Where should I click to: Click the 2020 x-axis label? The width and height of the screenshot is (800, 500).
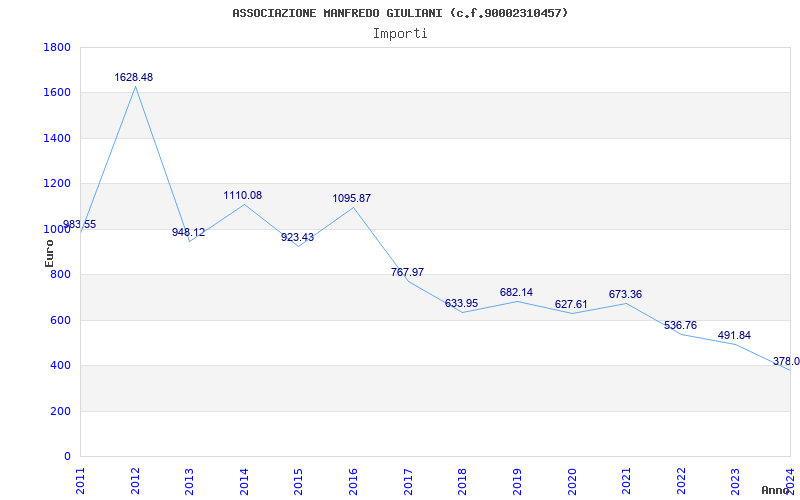coord(572,482)
